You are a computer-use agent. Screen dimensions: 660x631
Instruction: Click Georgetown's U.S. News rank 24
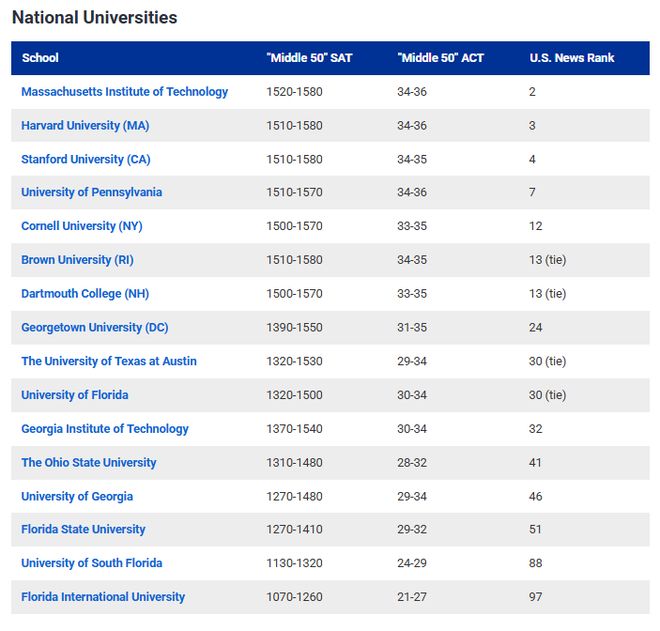(x=536, y=327)
